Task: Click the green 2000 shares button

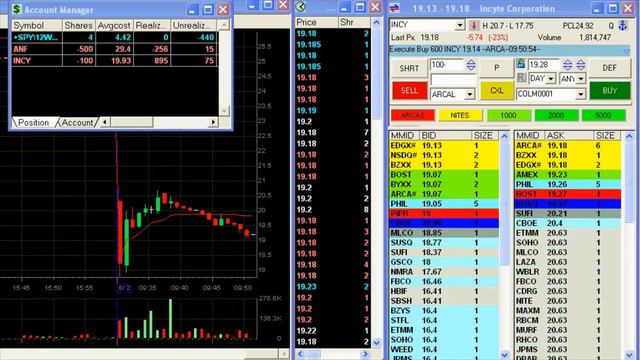Action: (x=556, y=116)
